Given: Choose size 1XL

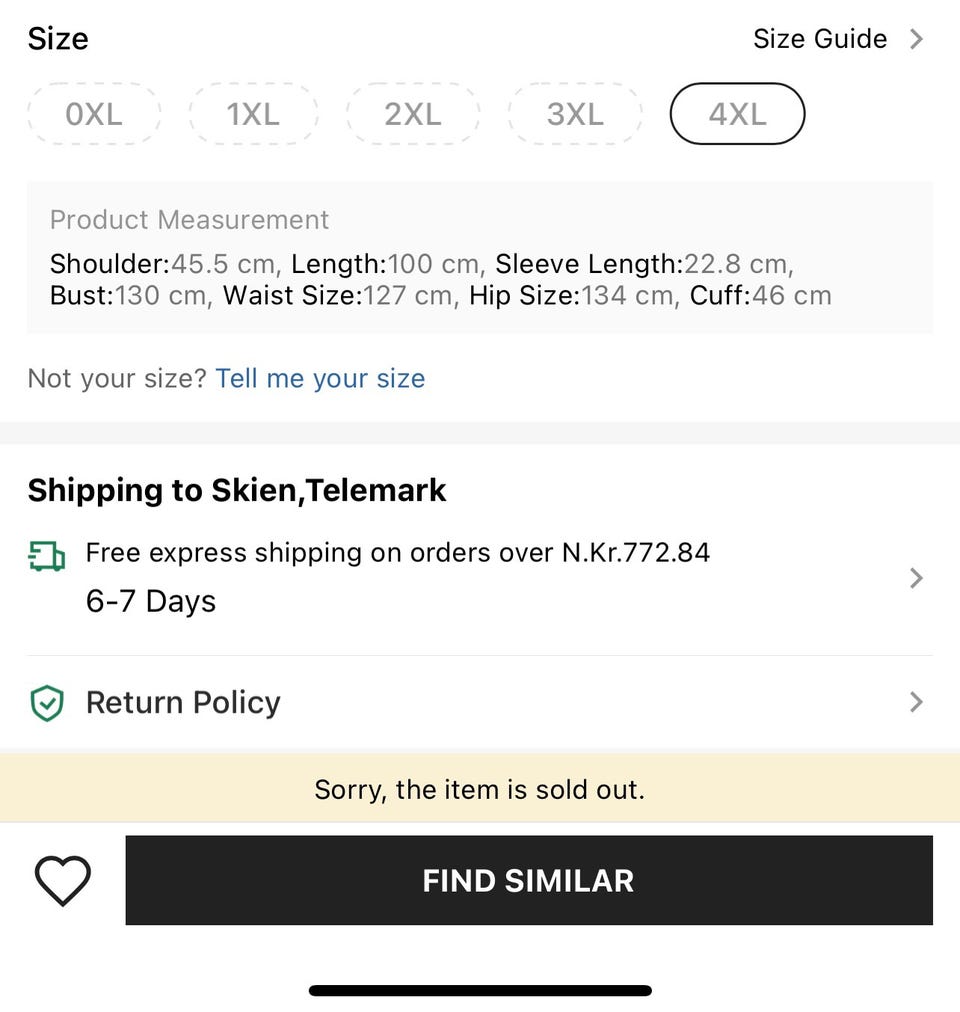Looking at the screenshot, I should [x=253, y=114].
